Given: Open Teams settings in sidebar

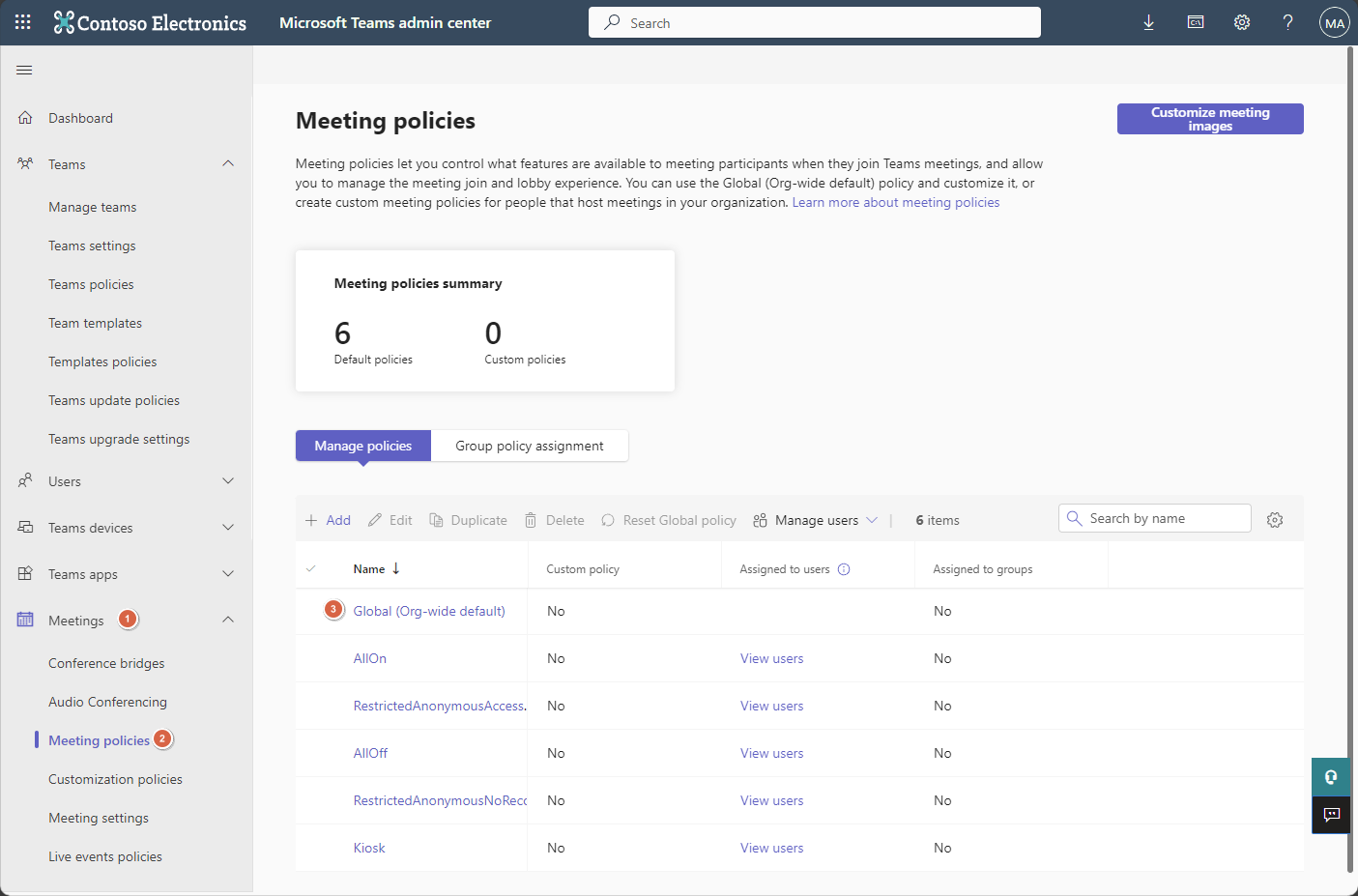Looking at the screenshot, I should tap(92, 246).
